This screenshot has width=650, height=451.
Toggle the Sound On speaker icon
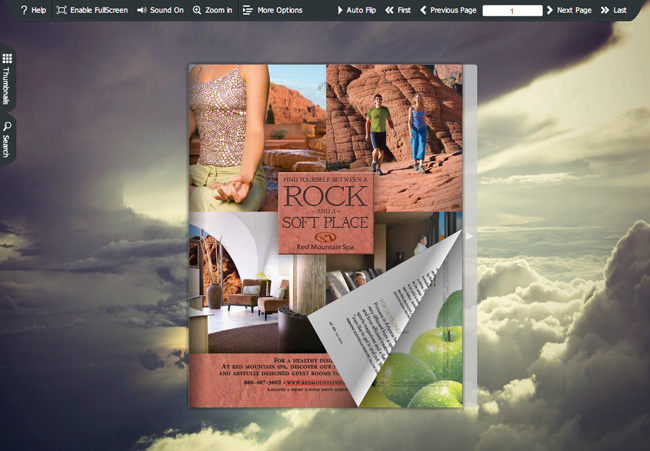(142, 10)
